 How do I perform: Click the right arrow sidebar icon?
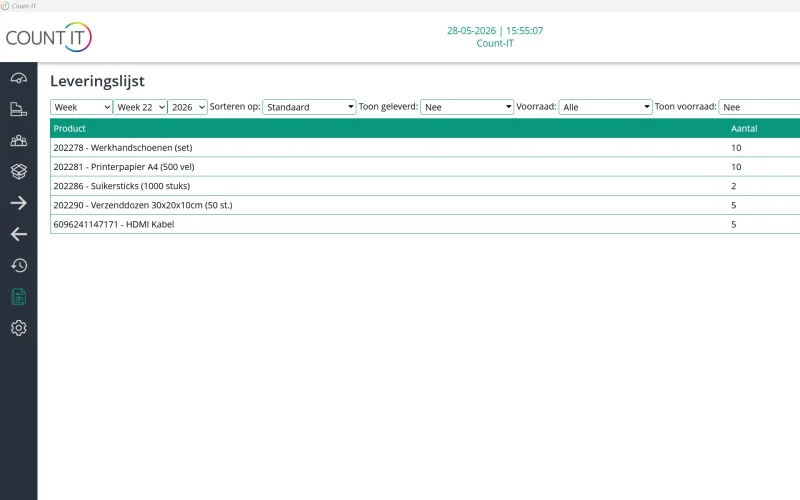tap(19, 203)
